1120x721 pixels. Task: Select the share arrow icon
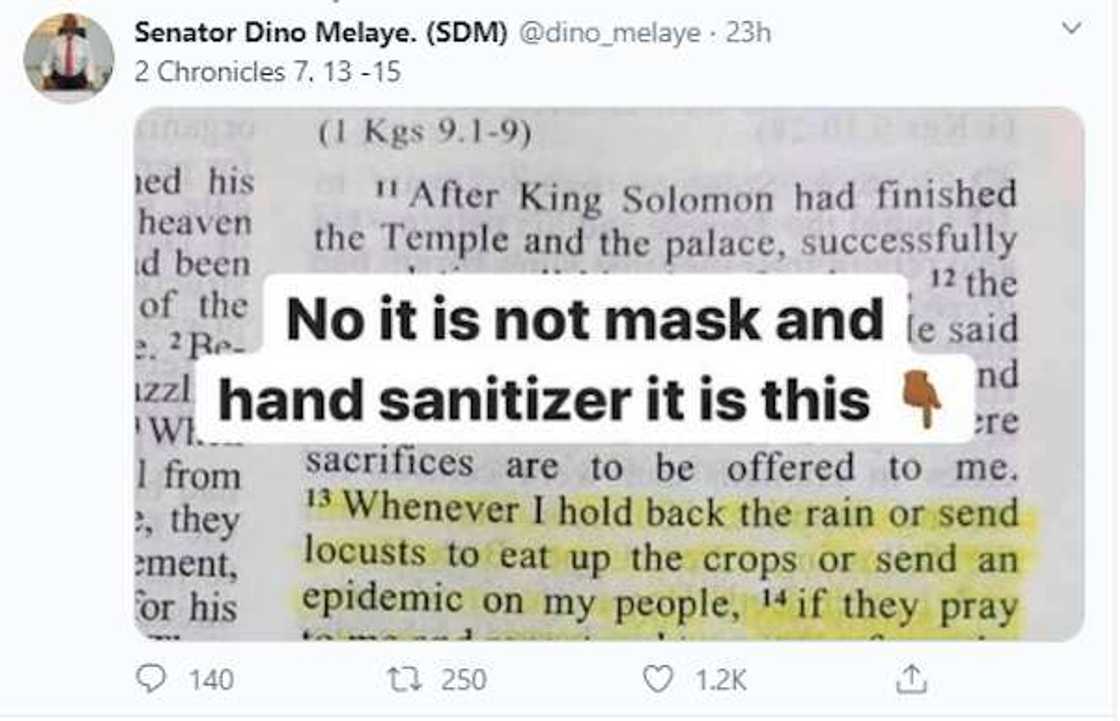point(911,678)
